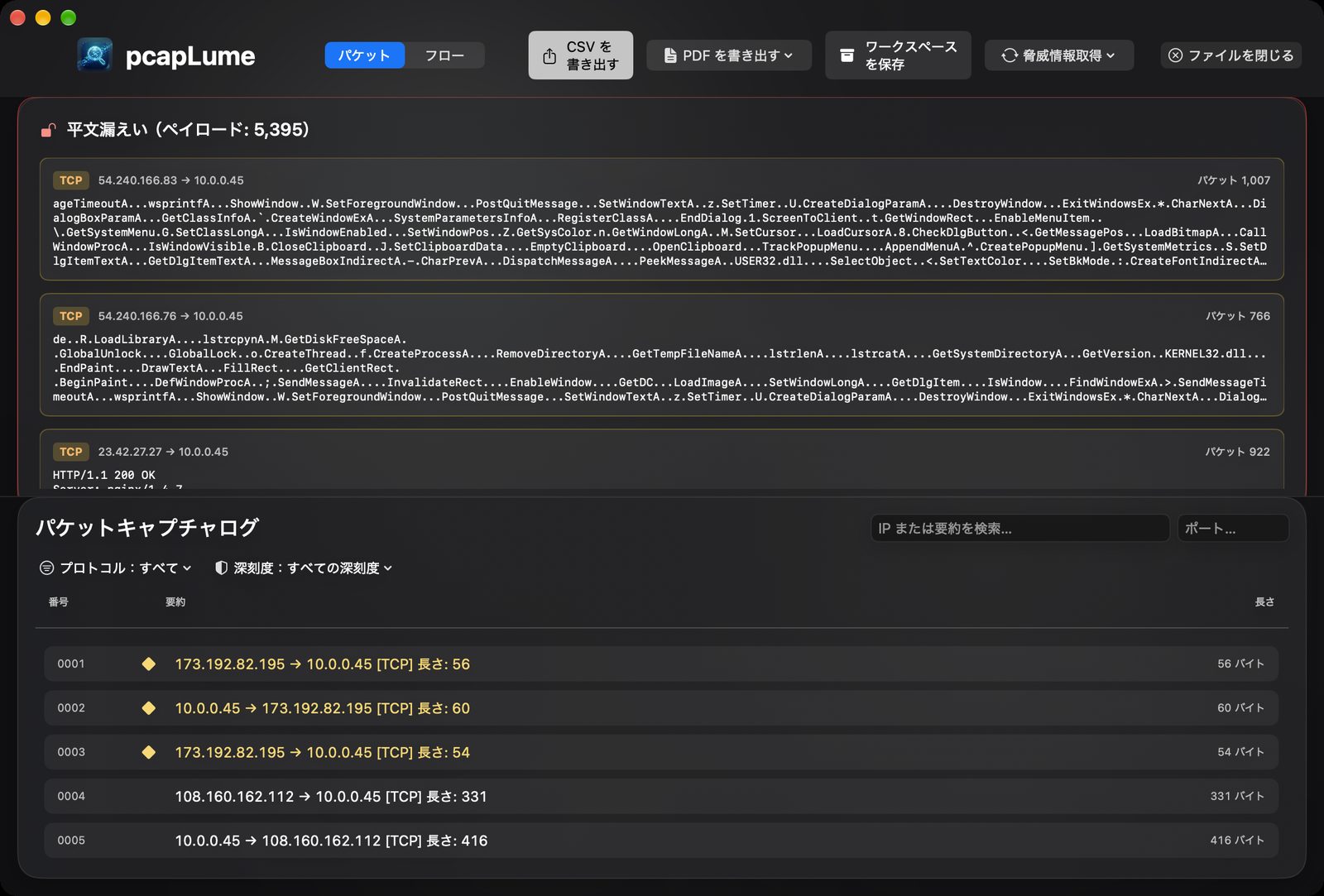
Task: Focus the ポート filter field
Action: click(1233, 528)
